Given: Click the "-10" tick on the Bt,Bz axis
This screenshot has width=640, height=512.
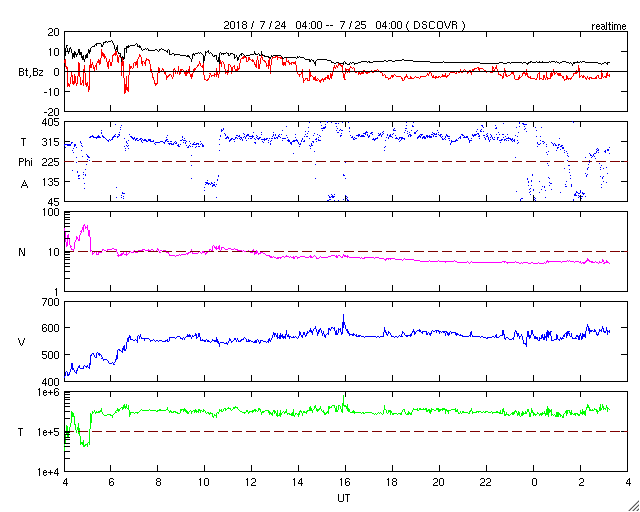Looking at the screenshot, I should click(x=52, y=92).
